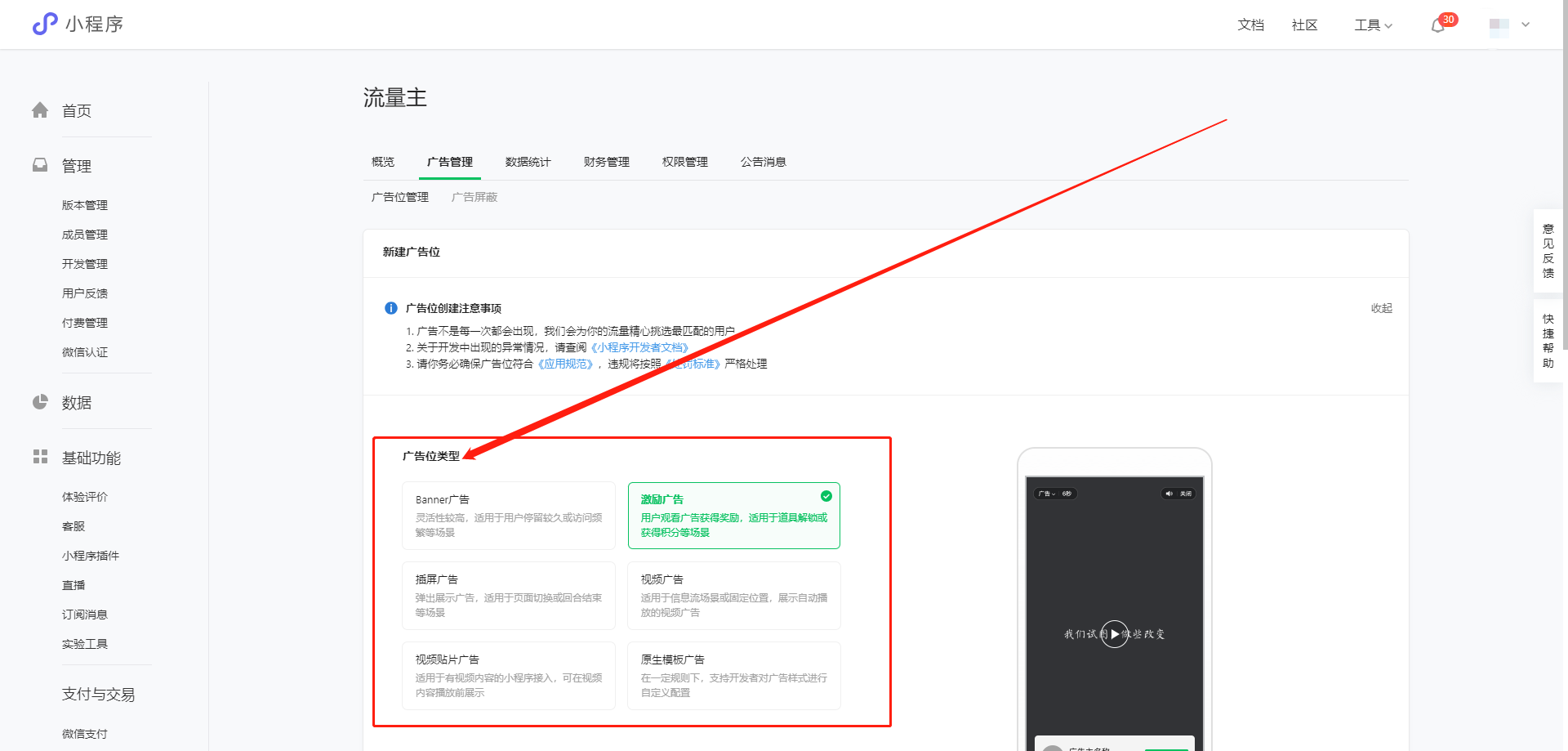This screenshot has width=1568, height=751.
Task: Play the ad preview video
Action: 1115,633
